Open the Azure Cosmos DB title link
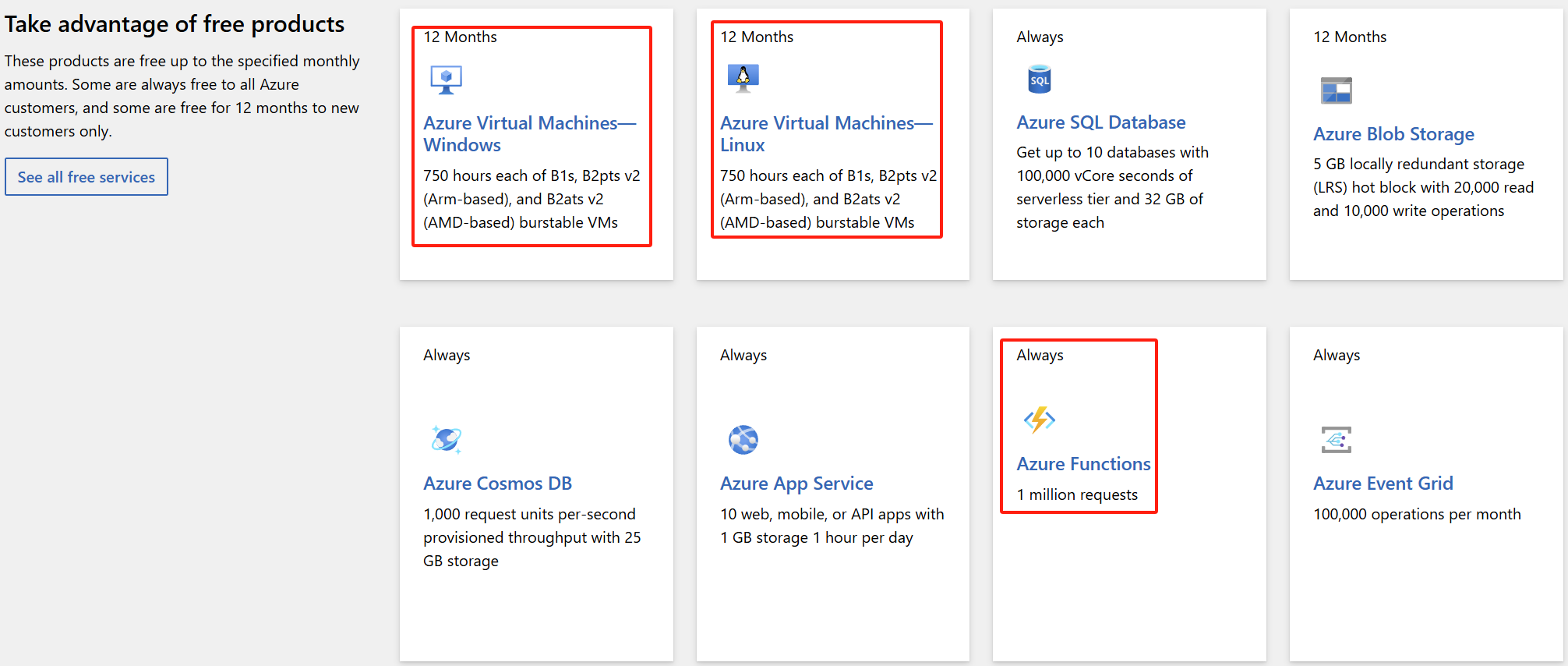 coord(497,484)
